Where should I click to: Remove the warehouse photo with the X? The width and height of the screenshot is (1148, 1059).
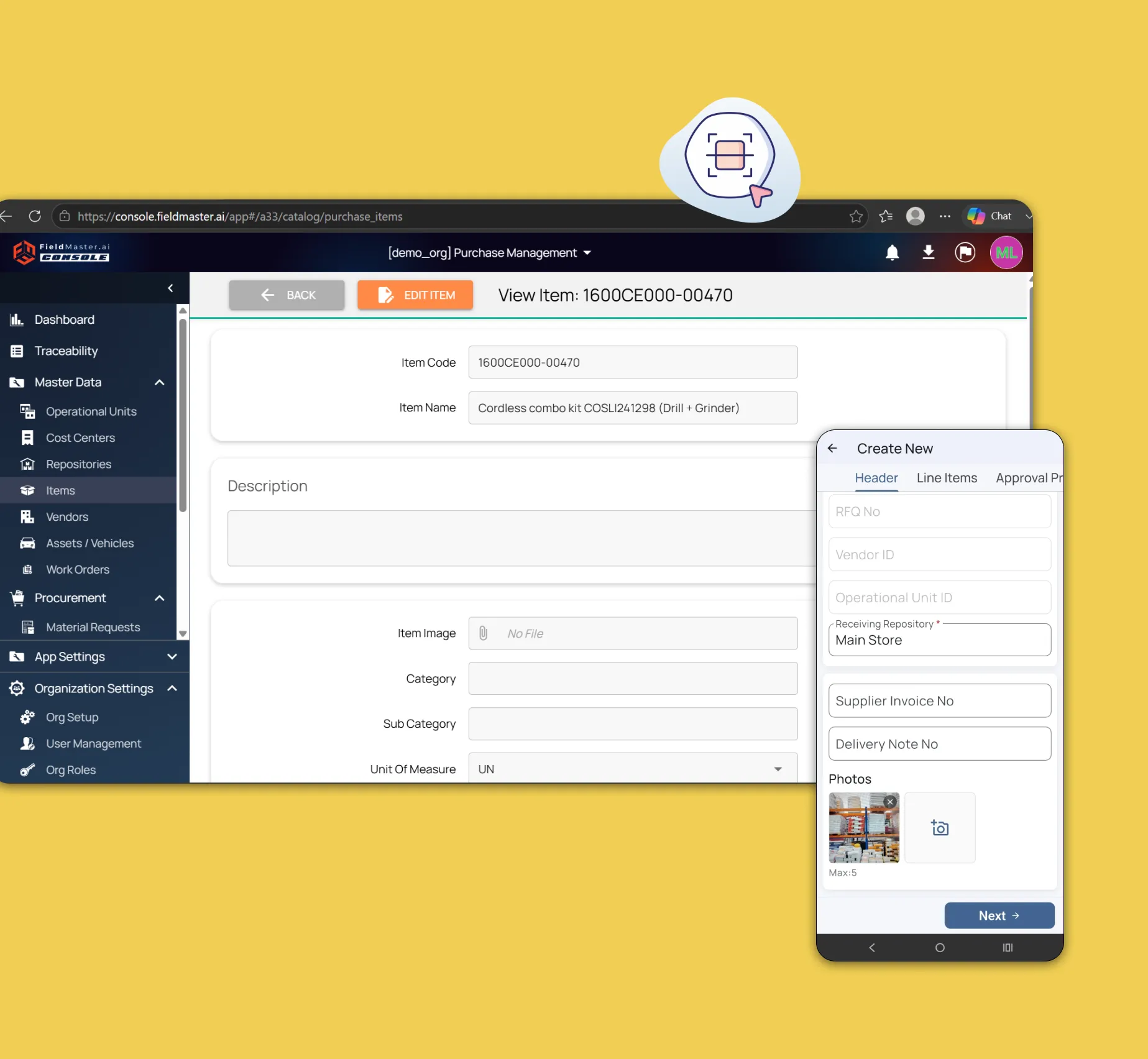(890, 802)
